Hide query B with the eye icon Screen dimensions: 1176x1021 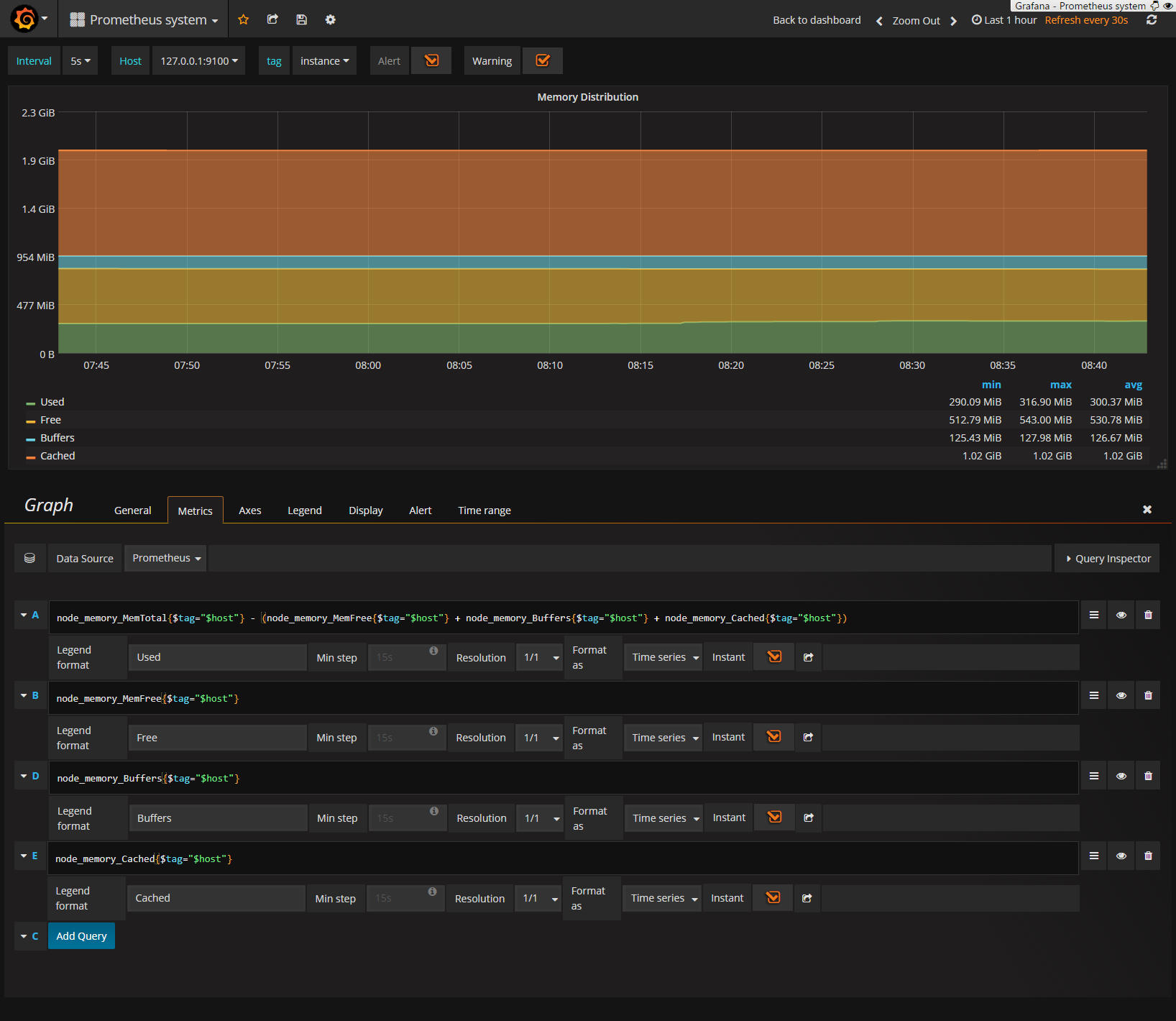coord(1121,696)
